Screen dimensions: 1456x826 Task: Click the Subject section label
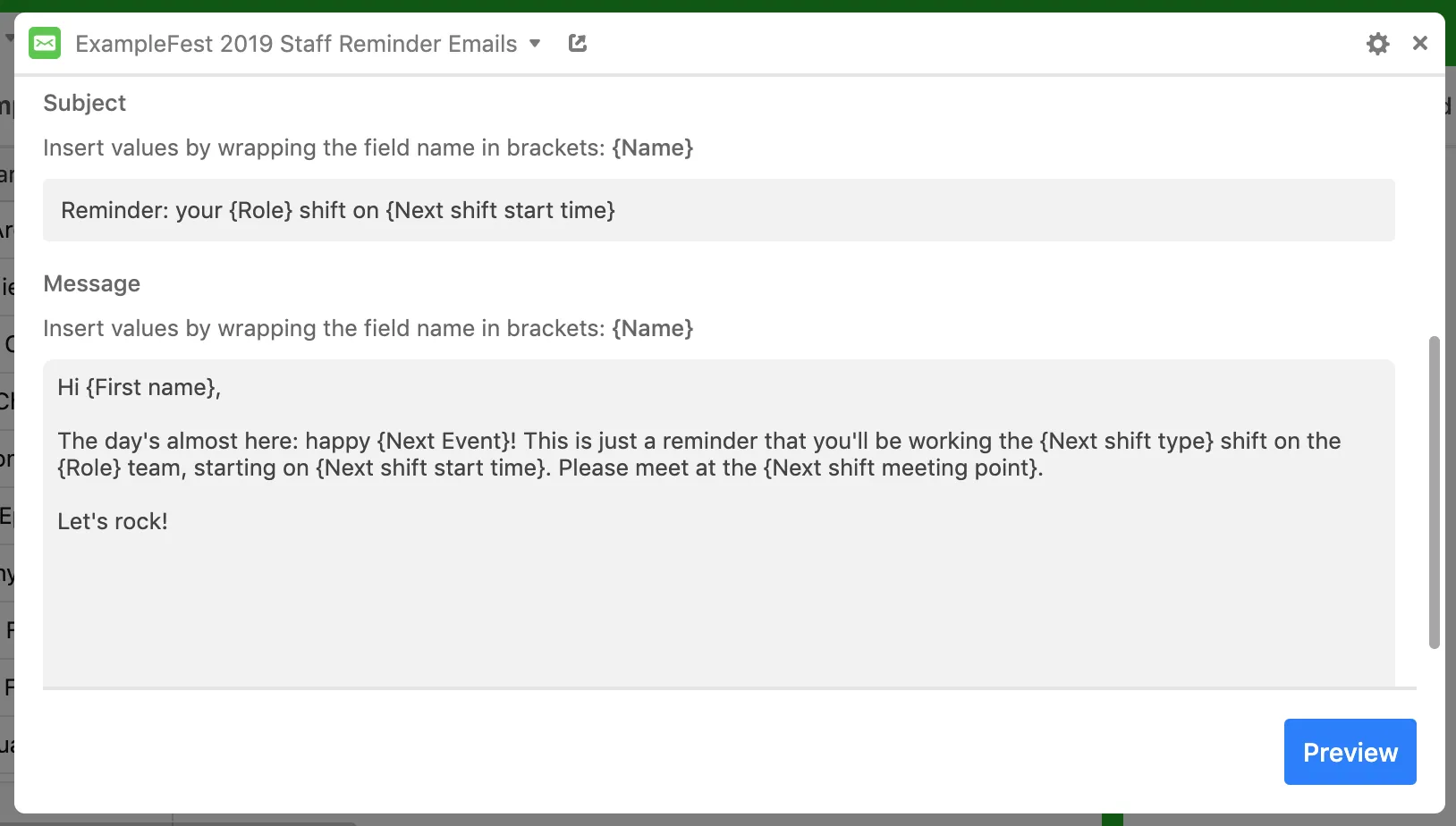coord(85,103)
